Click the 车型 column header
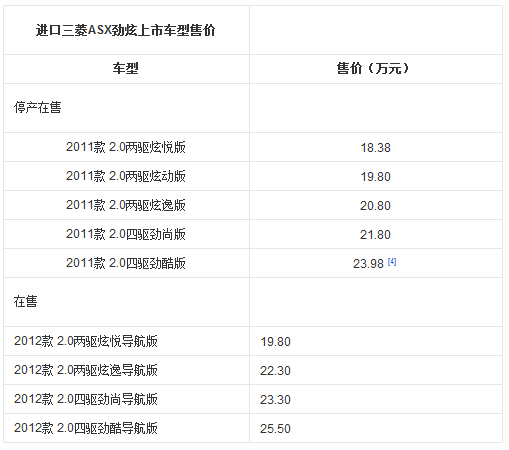The width and height of the screenshot is (509, 450). [x=125, y=68]
